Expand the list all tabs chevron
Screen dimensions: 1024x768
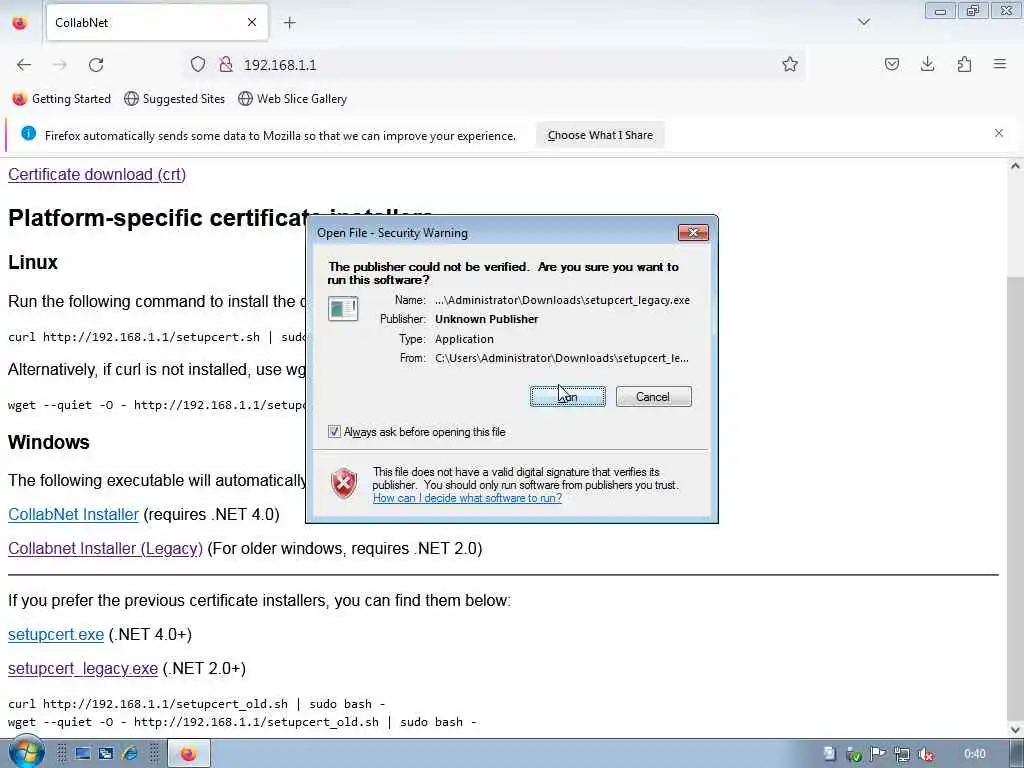863,22
